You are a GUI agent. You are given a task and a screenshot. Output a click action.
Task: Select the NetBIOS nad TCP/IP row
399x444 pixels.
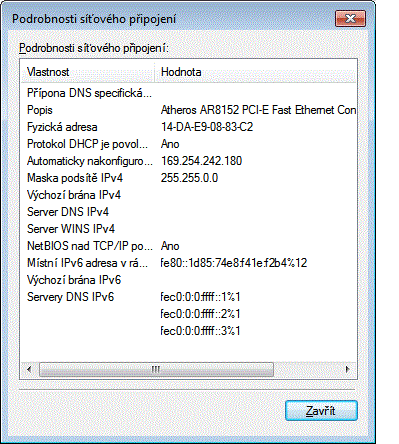[189, 246]
